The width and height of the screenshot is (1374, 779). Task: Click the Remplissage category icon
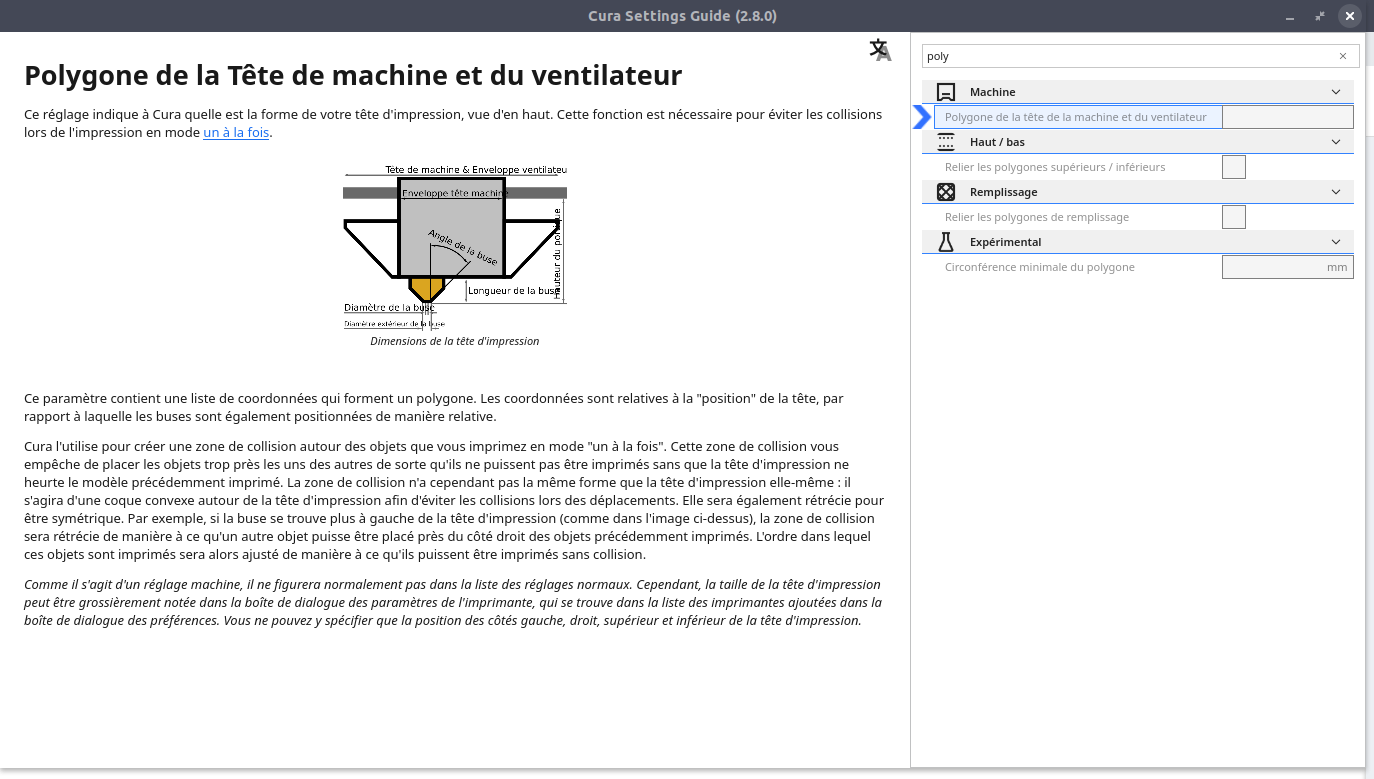click(946, 192)
